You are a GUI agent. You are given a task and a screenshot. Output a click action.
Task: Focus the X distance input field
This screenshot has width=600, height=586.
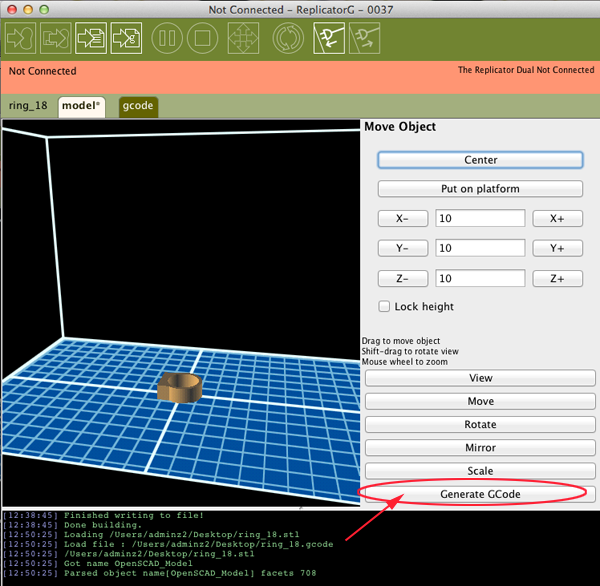click(x=480, y=218)
